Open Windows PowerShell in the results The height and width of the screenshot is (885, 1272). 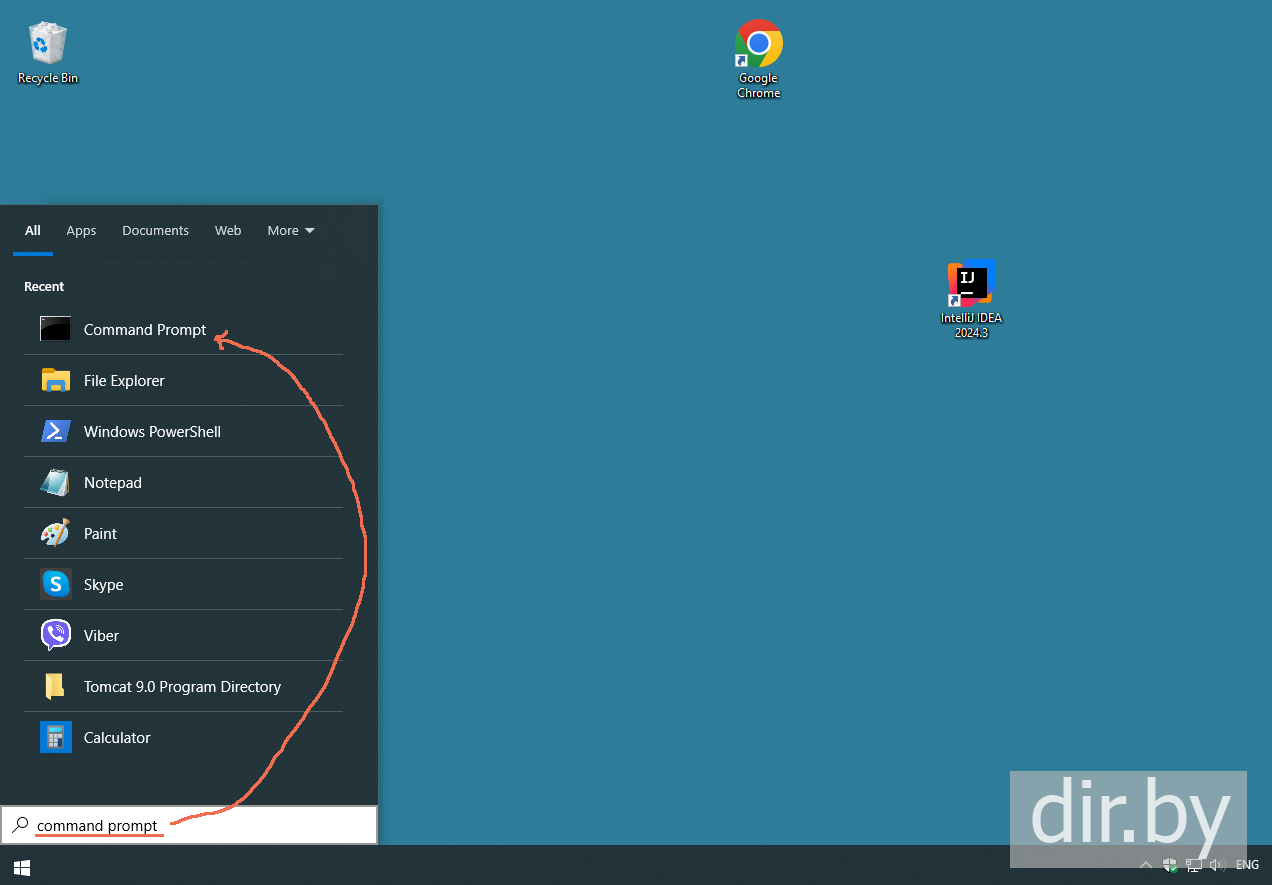[x=183, y=431]
